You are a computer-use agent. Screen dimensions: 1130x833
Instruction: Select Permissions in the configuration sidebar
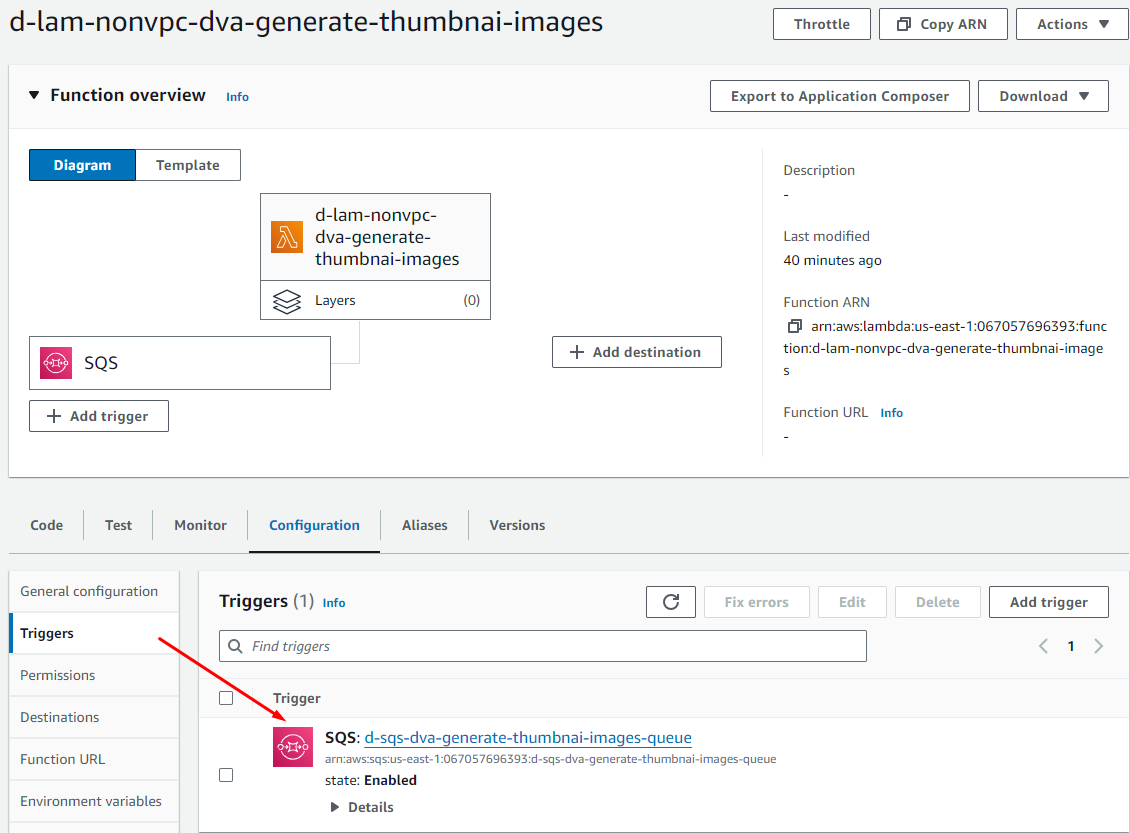pos(58,675)
